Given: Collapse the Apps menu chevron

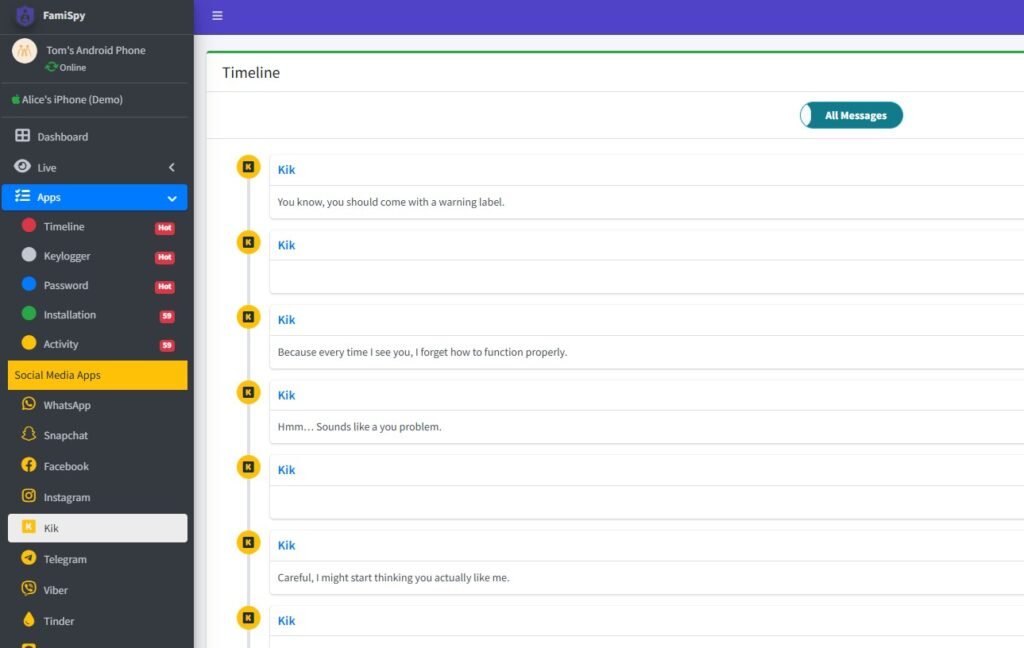Looking at the screenshot, I should point(172,198).
